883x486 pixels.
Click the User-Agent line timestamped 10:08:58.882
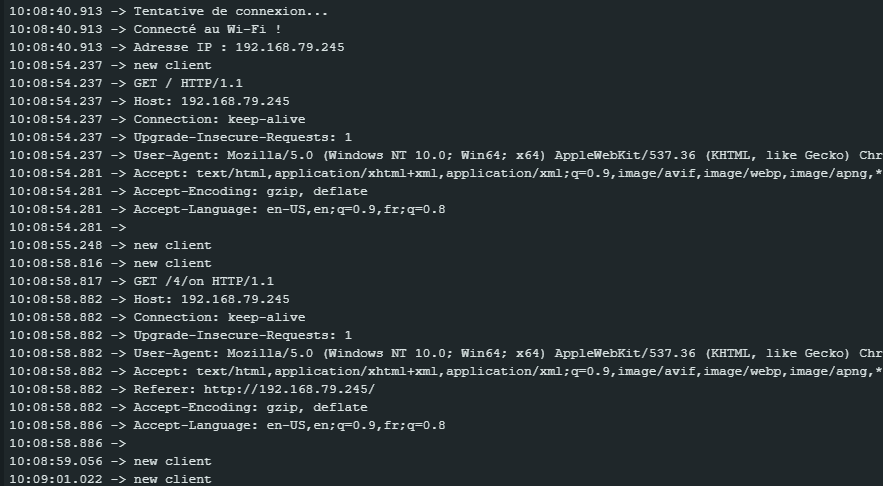pos(446,354)
